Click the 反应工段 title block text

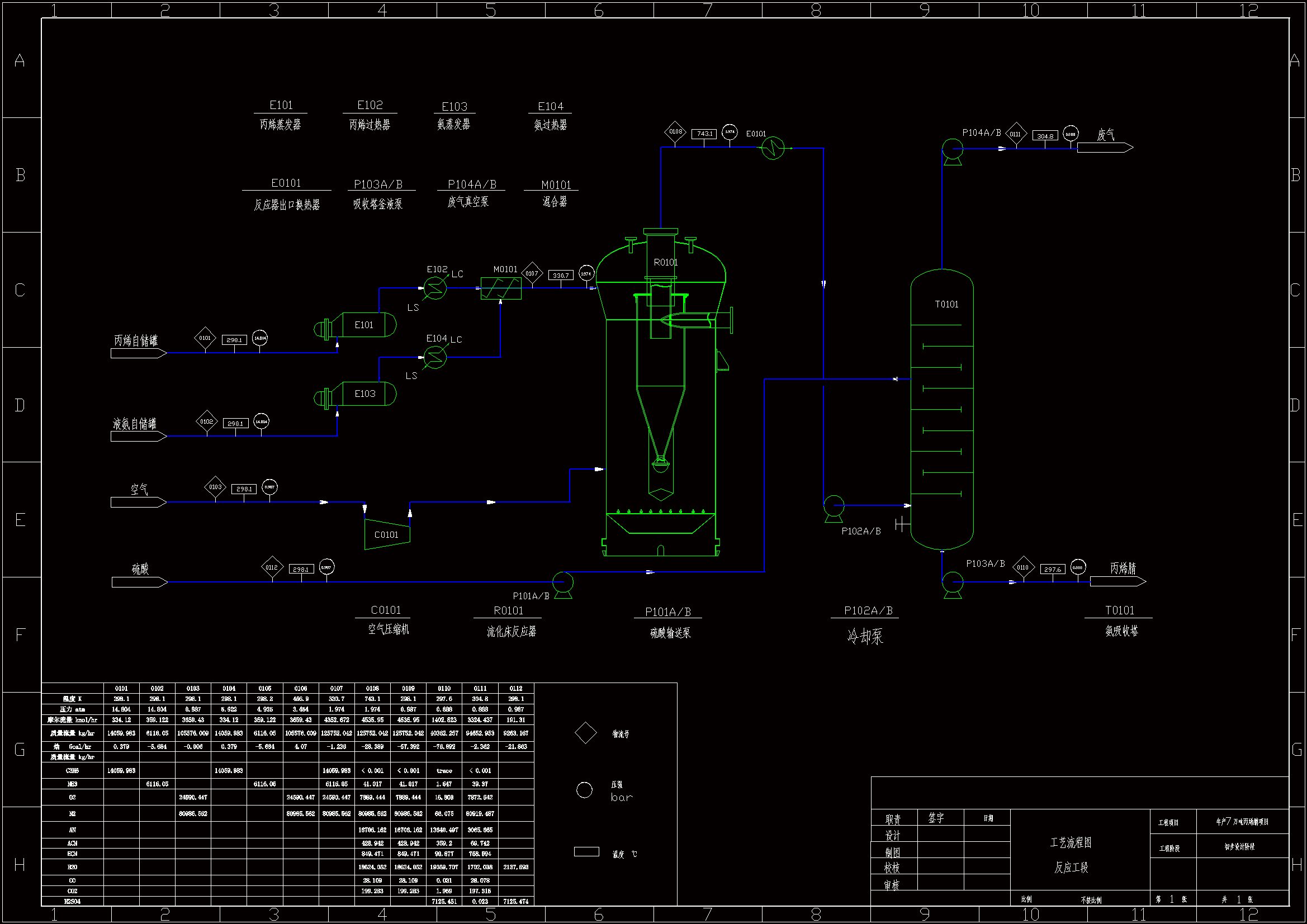(1071, 868)
